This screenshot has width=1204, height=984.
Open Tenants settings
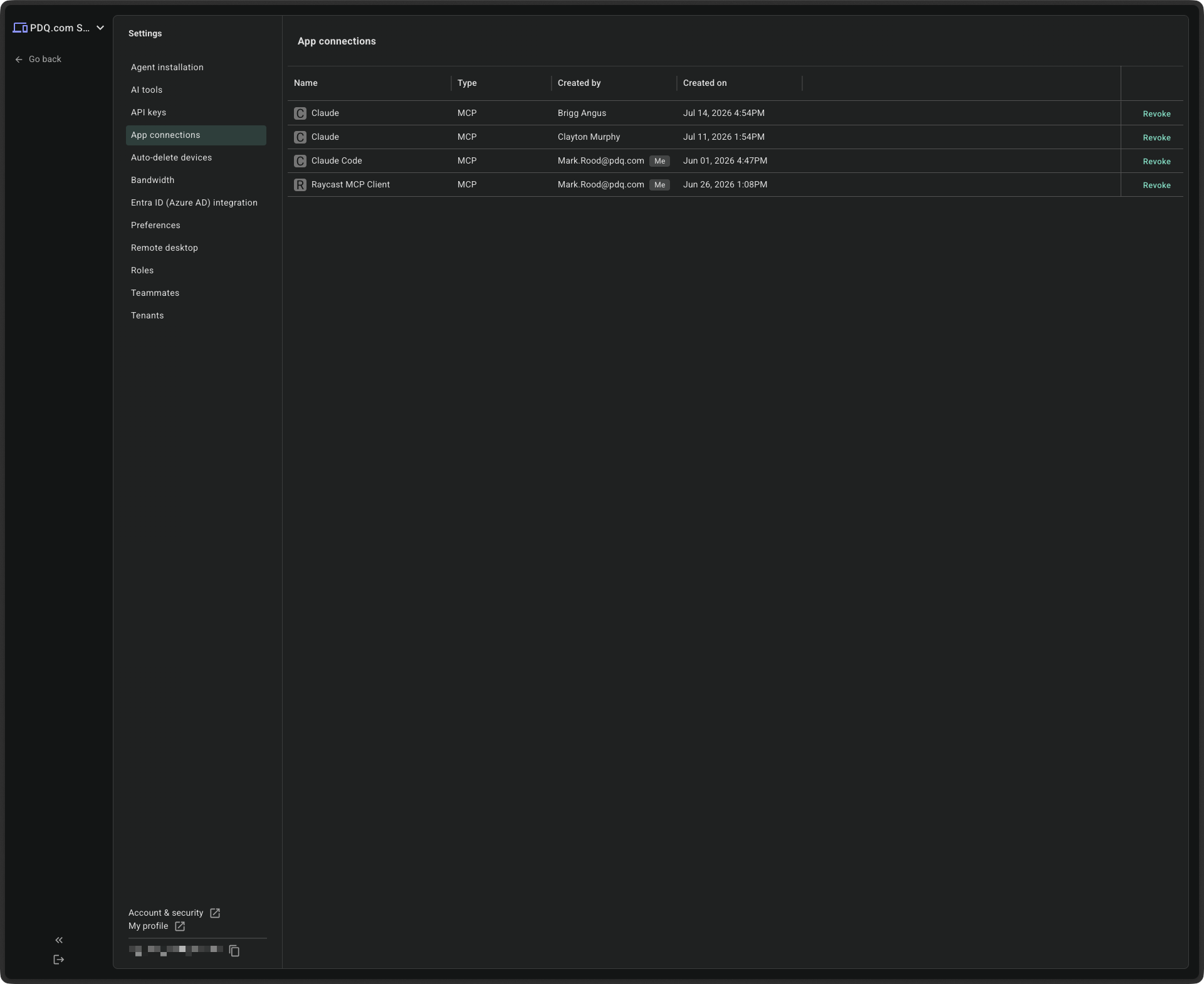pyautogui.click(x=196, y=316)
